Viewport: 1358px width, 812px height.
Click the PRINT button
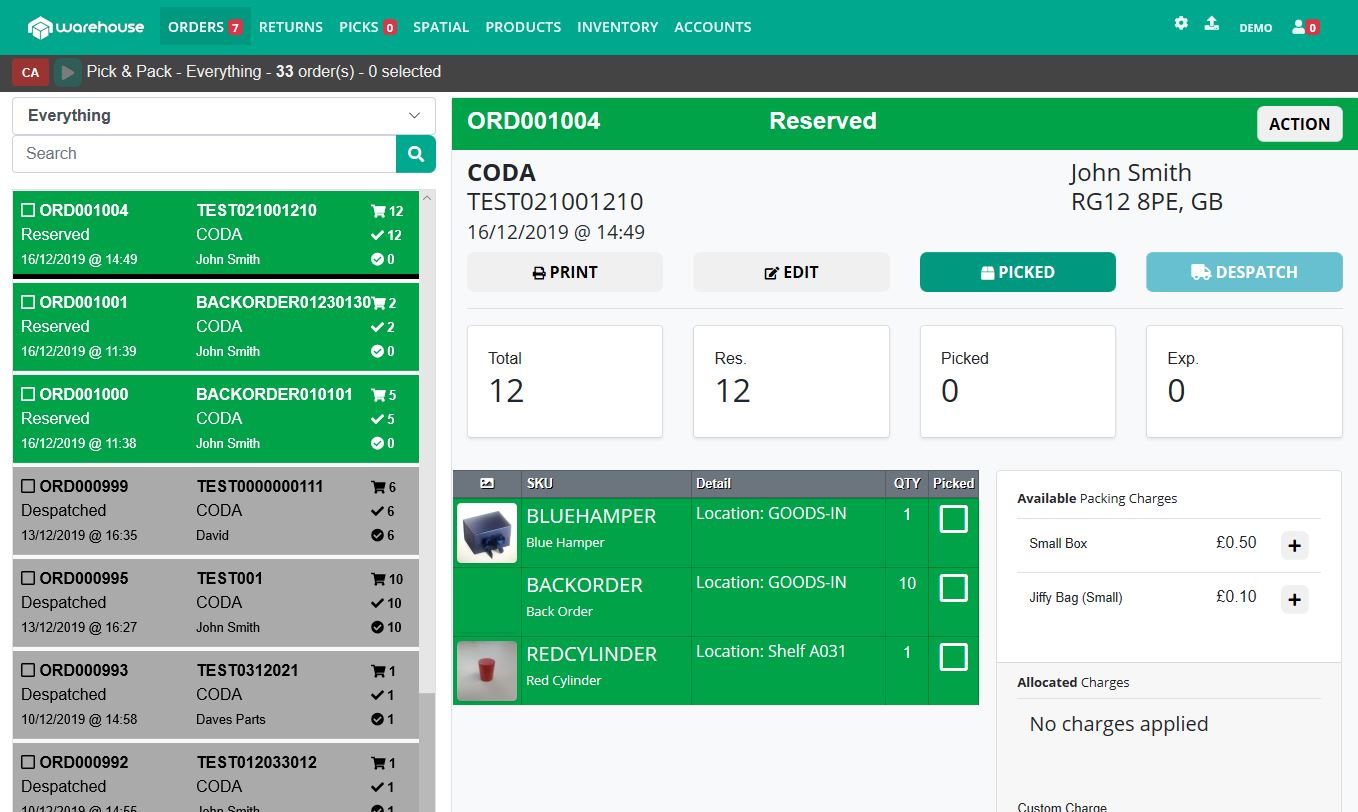565,272
